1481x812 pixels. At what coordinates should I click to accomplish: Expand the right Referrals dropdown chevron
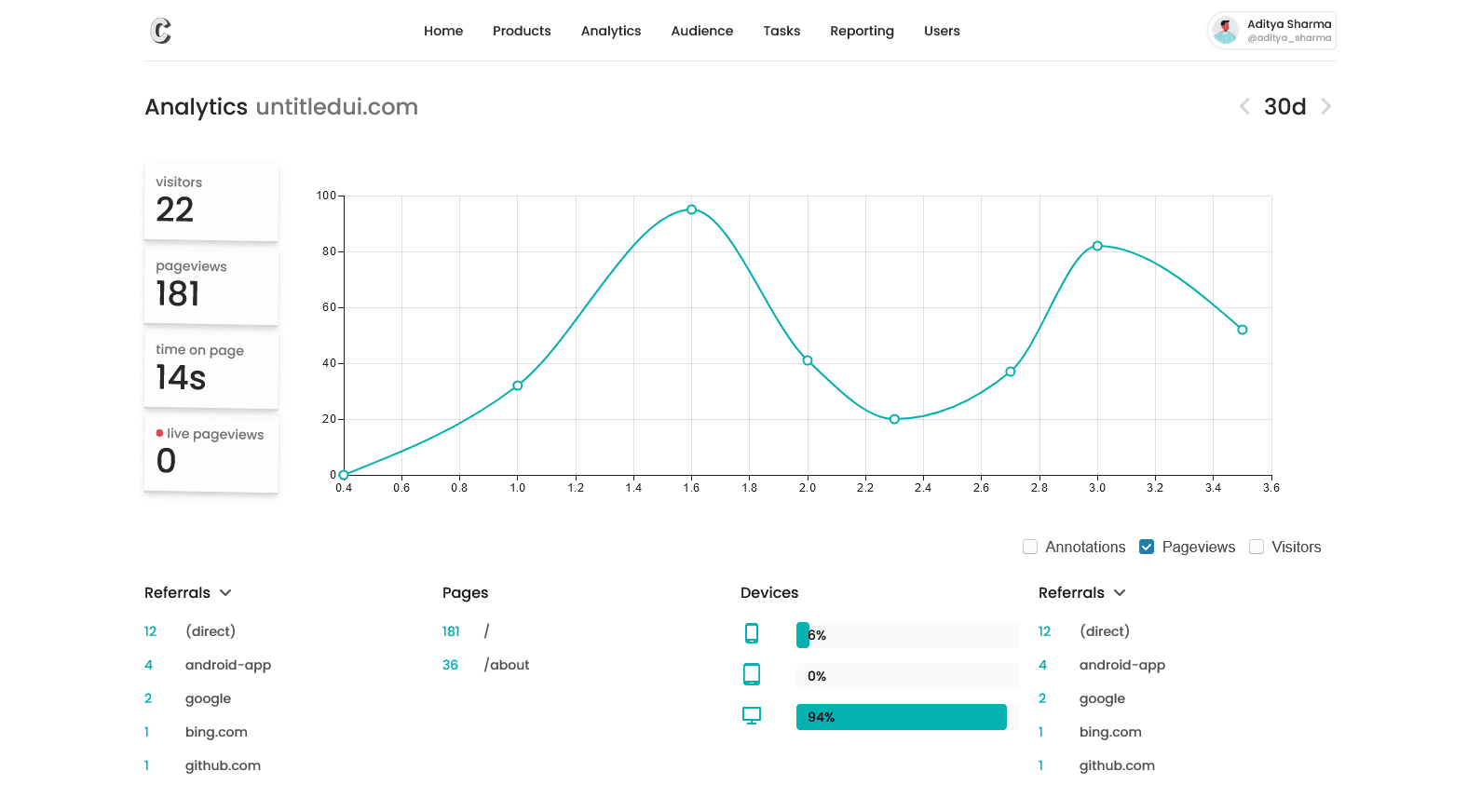pos(1120,593)
